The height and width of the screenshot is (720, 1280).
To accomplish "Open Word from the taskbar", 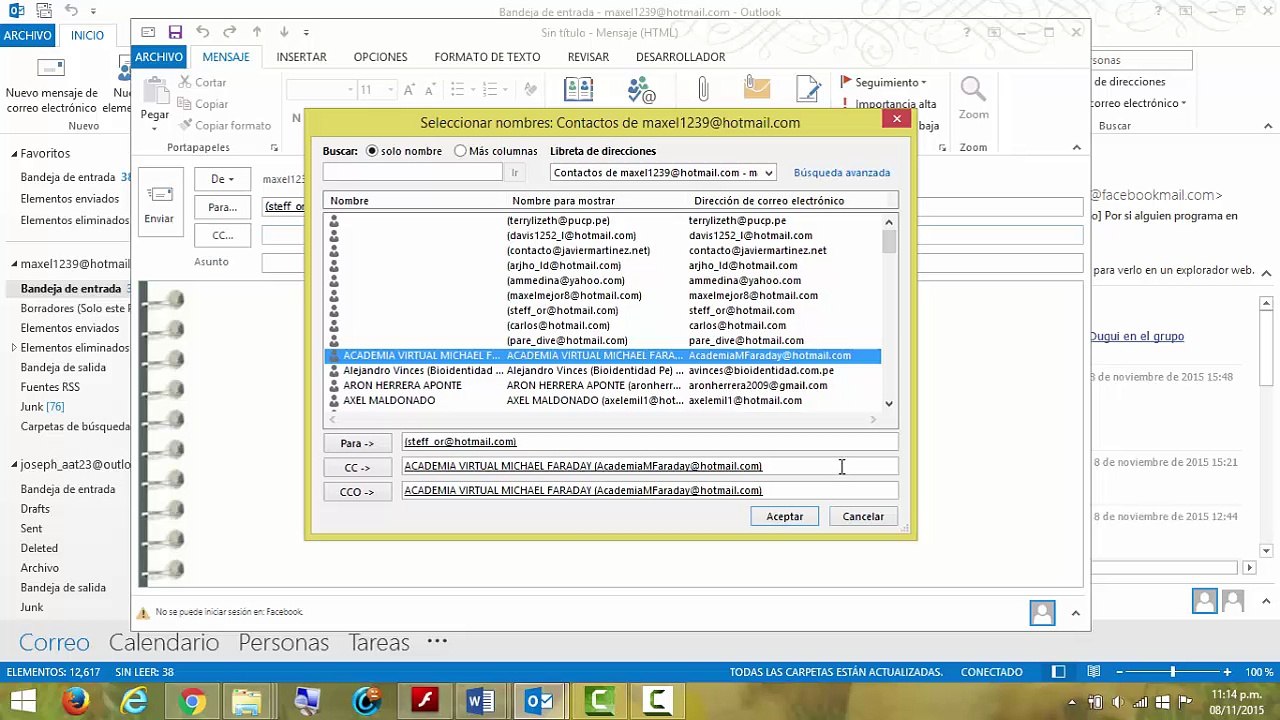I will (481, 701).
